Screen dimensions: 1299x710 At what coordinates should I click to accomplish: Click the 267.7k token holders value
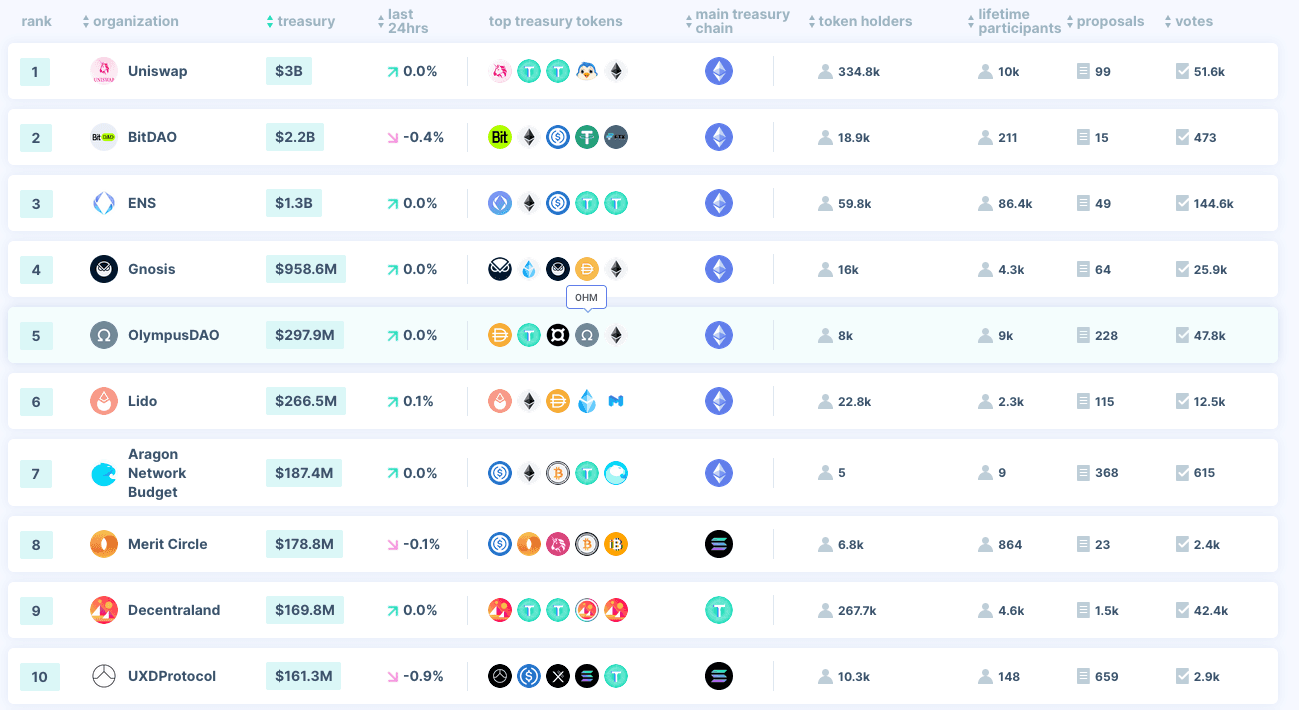[857, 610]
